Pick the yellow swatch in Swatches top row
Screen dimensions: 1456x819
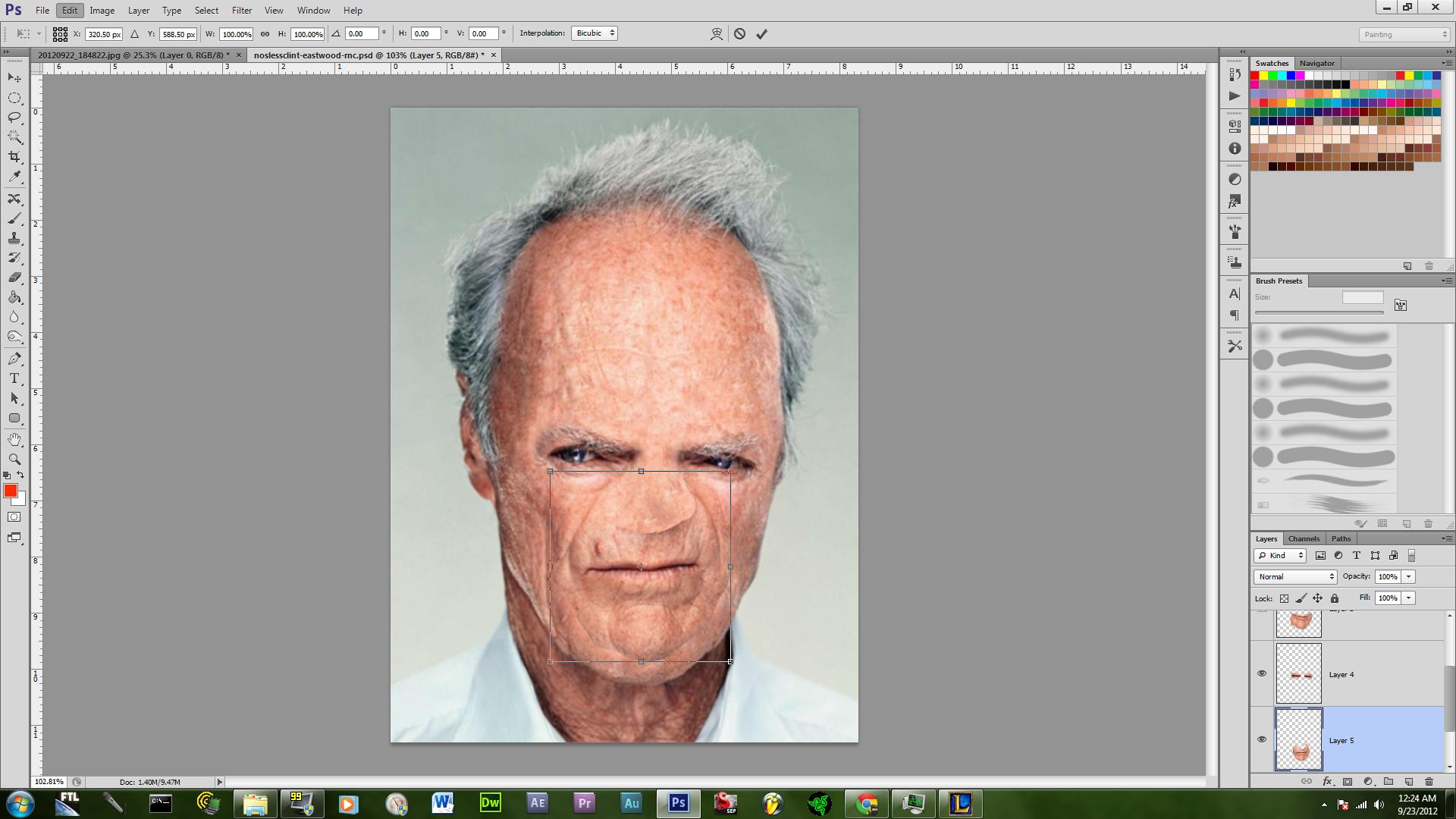click(x=1263, y=76)
